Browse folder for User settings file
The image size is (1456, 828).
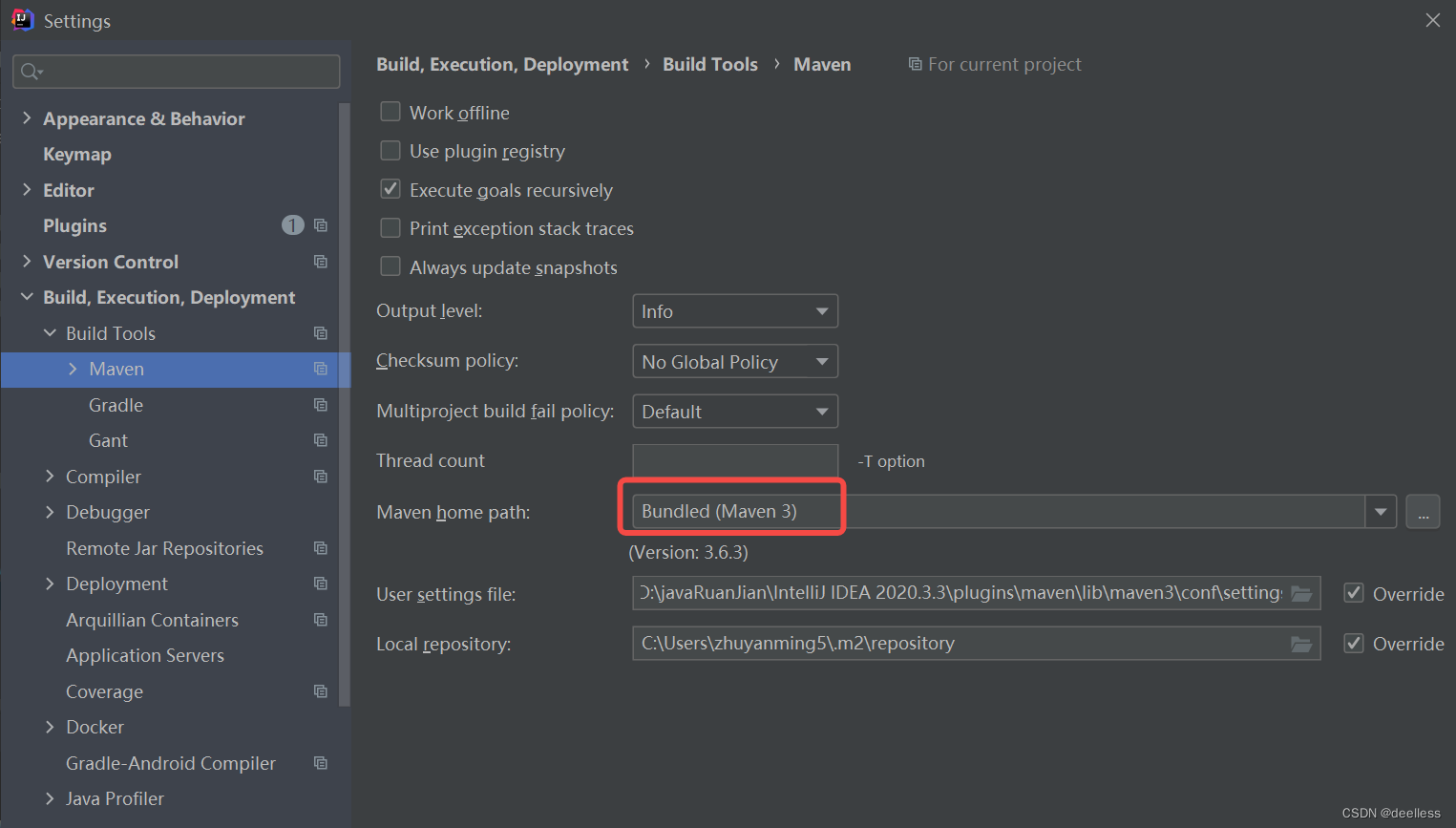(x=1301, y=594)
